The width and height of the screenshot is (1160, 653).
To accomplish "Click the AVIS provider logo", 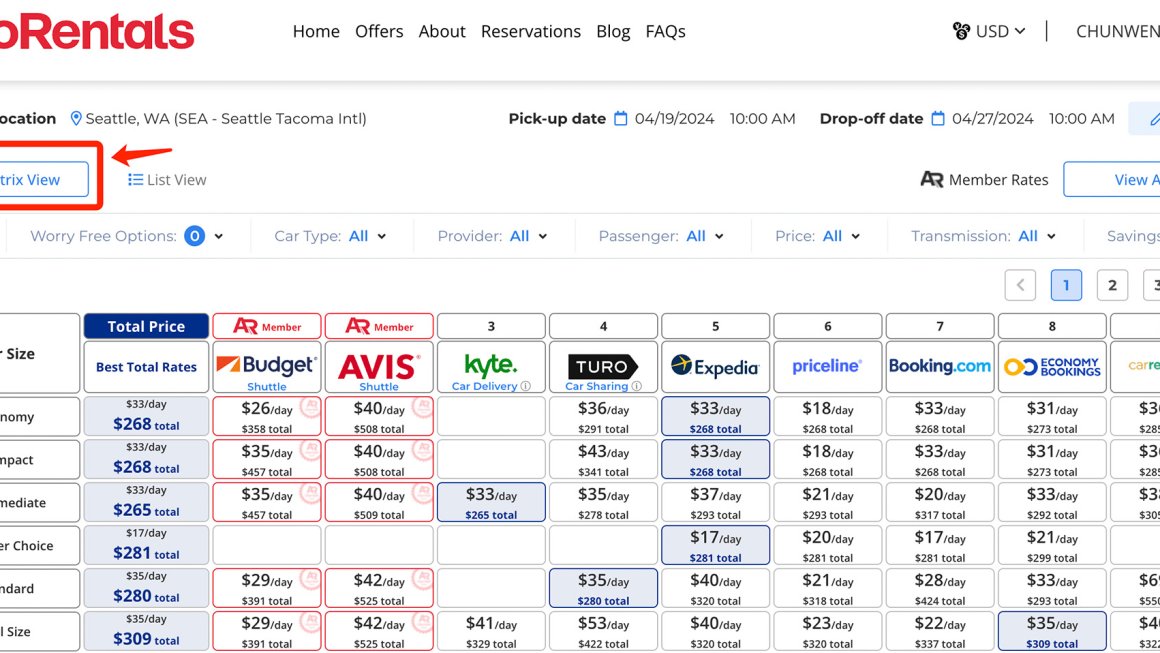I will pos(379,366).
